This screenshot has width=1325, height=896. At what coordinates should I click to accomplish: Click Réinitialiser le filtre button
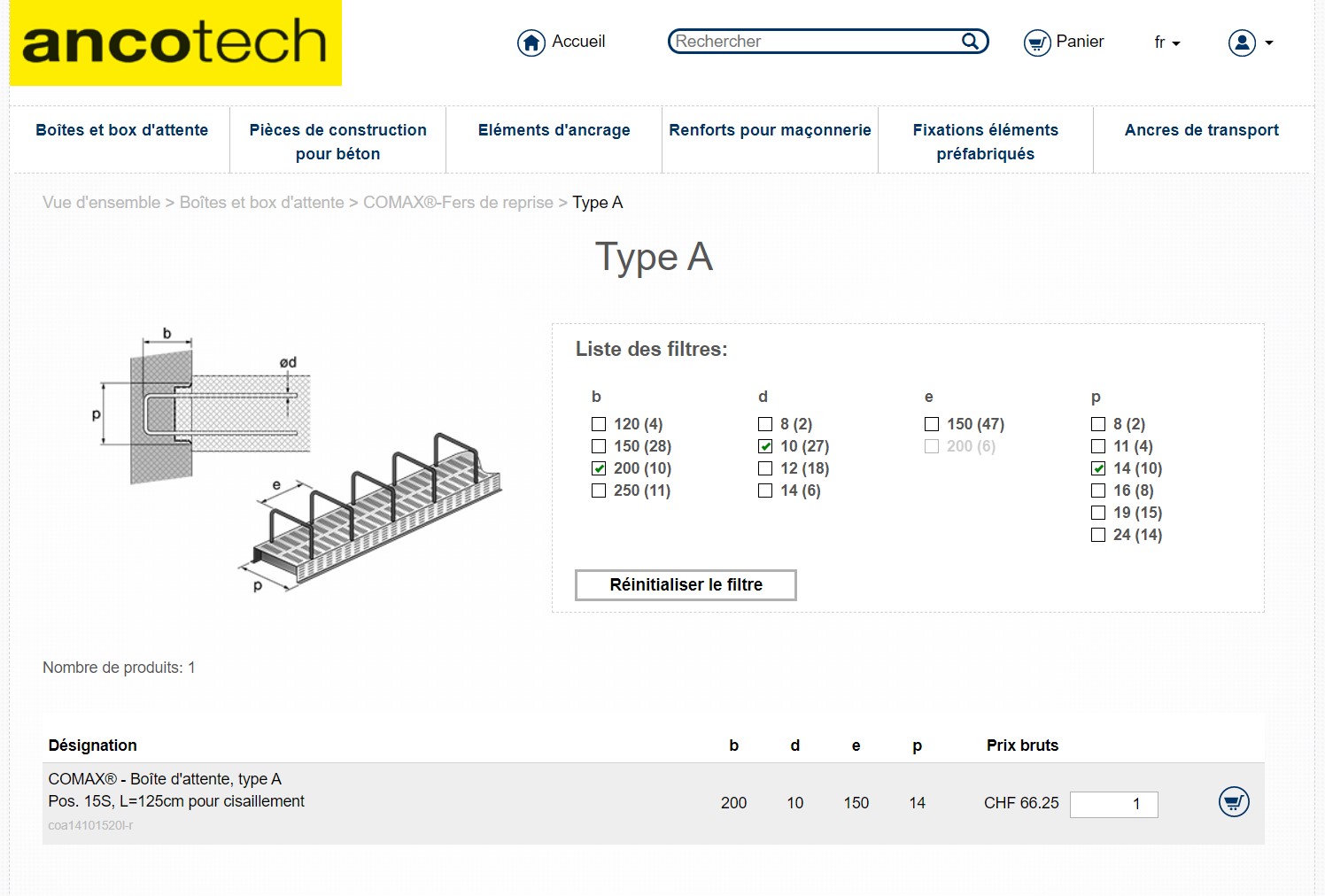tap(686, 585)
